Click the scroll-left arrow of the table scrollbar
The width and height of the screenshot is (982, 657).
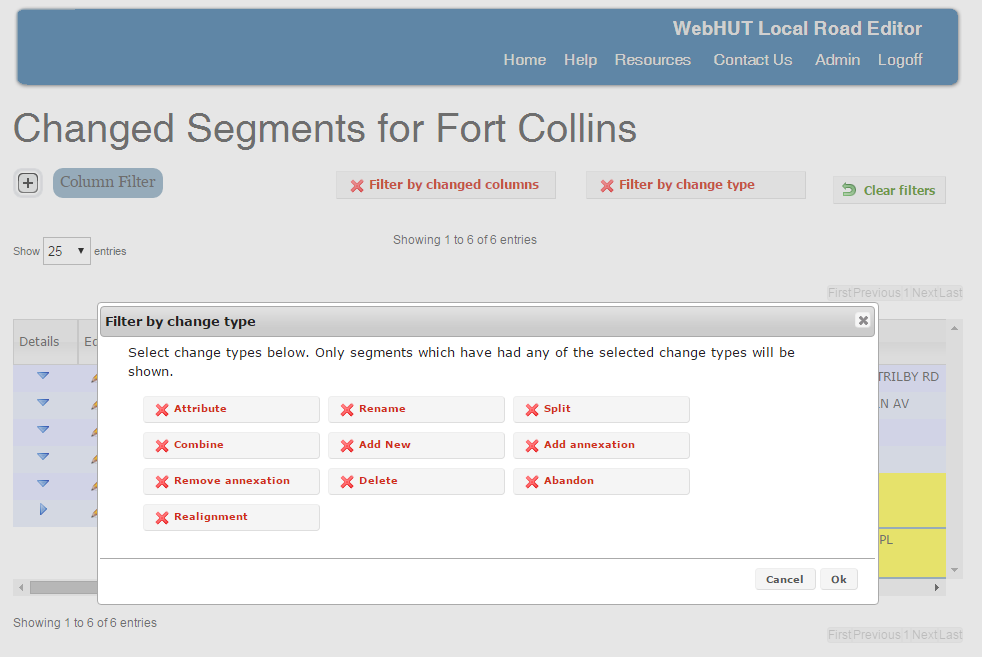click(x=21, y=587)
